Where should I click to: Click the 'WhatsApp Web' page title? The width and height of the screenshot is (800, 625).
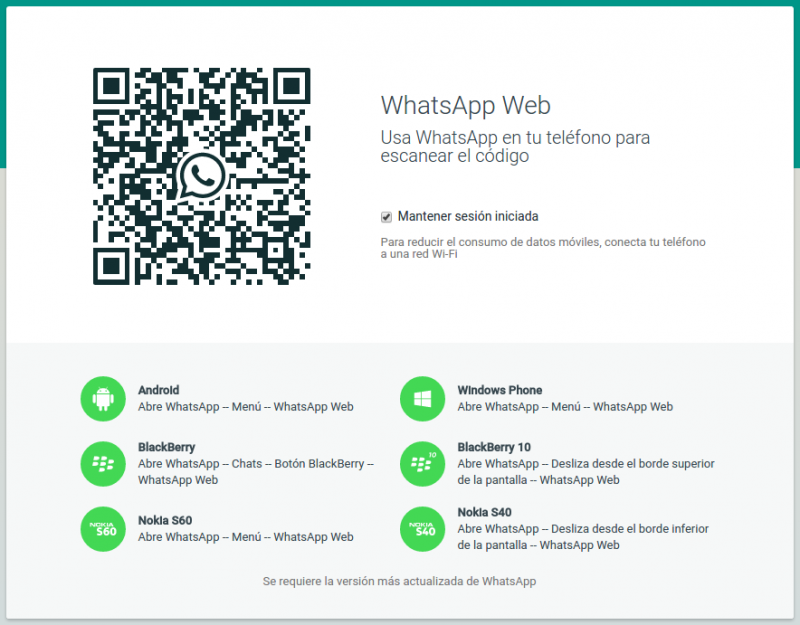(x=466, y=106)
